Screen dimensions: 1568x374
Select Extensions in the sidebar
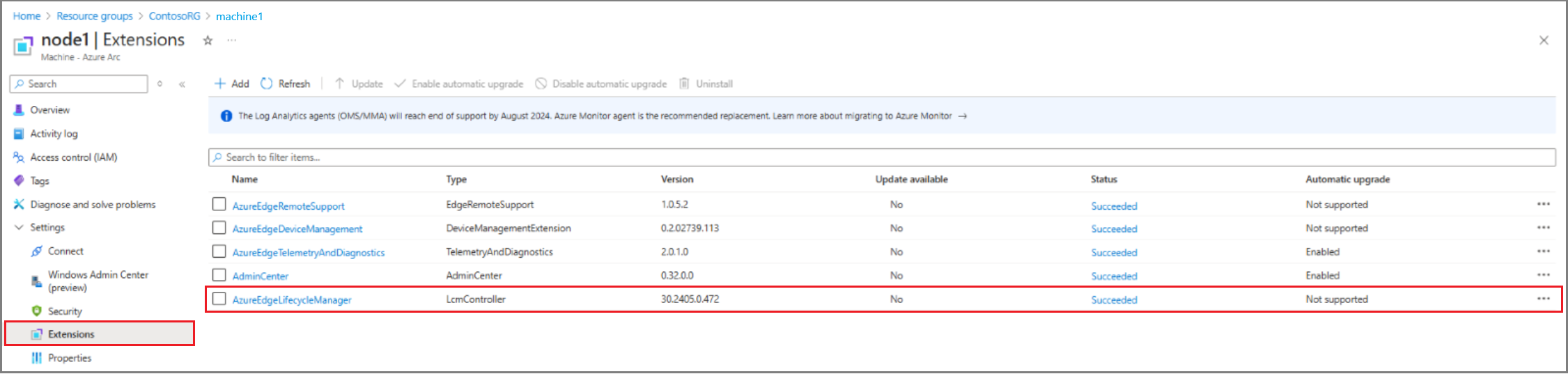(x=100, y=334)
